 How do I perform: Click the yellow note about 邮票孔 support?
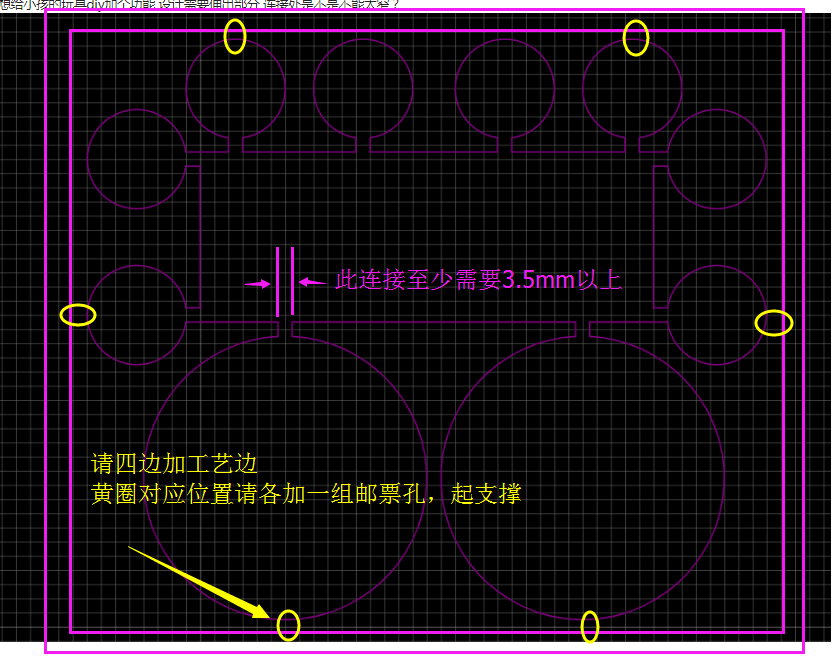tap(305, 495)
